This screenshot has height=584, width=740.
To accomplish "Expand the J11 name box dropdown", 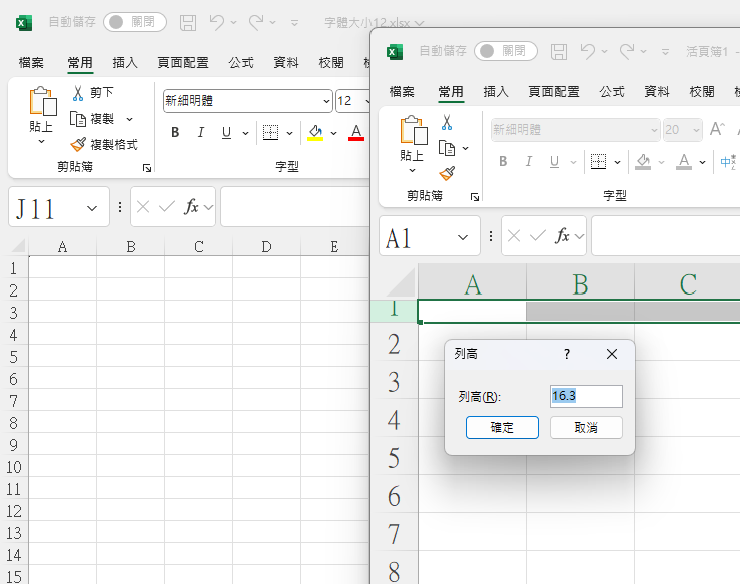I will [92, 208].
